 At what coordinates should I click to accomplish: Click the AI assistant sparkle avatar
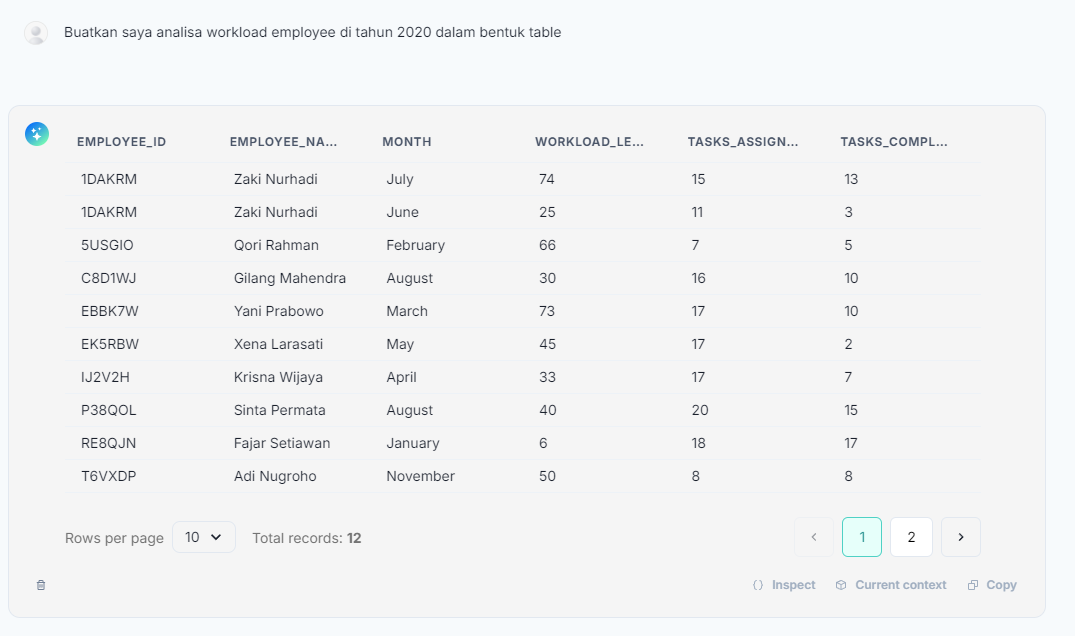coord(37,134)
